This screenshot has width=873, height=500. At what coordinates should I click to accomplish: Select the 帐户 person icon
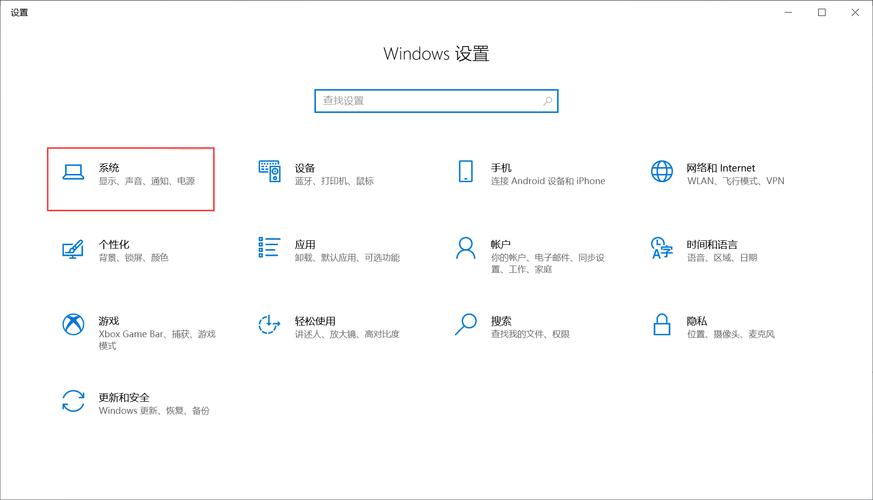(465, 248)
